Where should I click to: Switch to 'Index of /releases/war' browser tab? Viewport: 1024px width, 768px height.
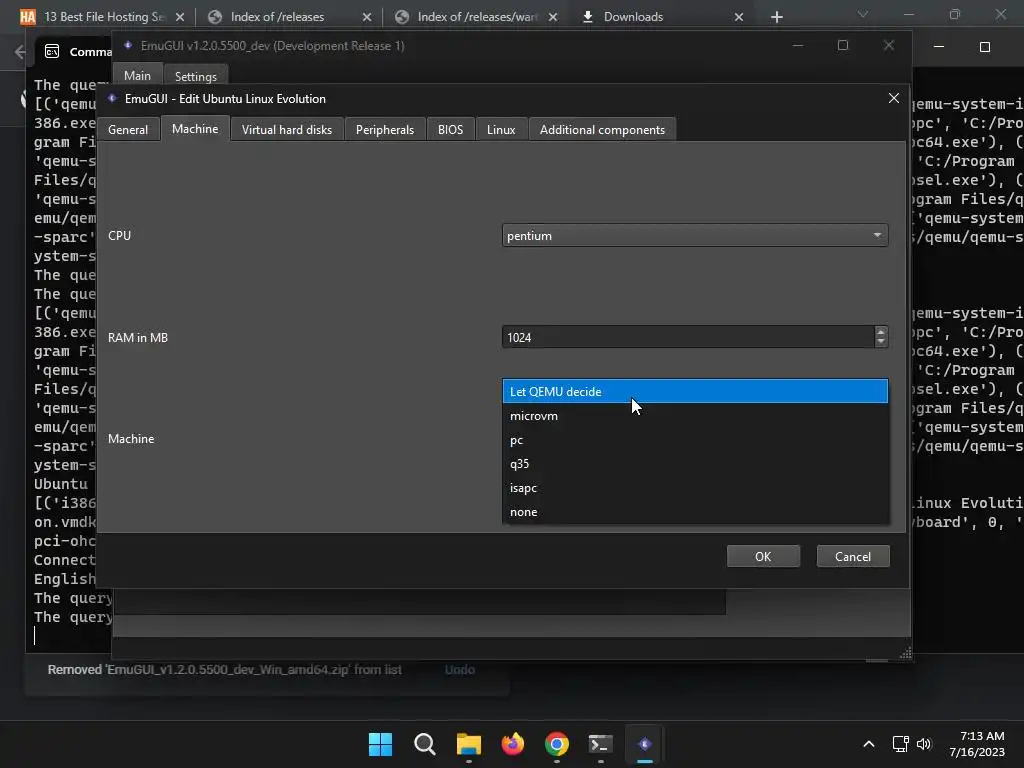(477, 17)
